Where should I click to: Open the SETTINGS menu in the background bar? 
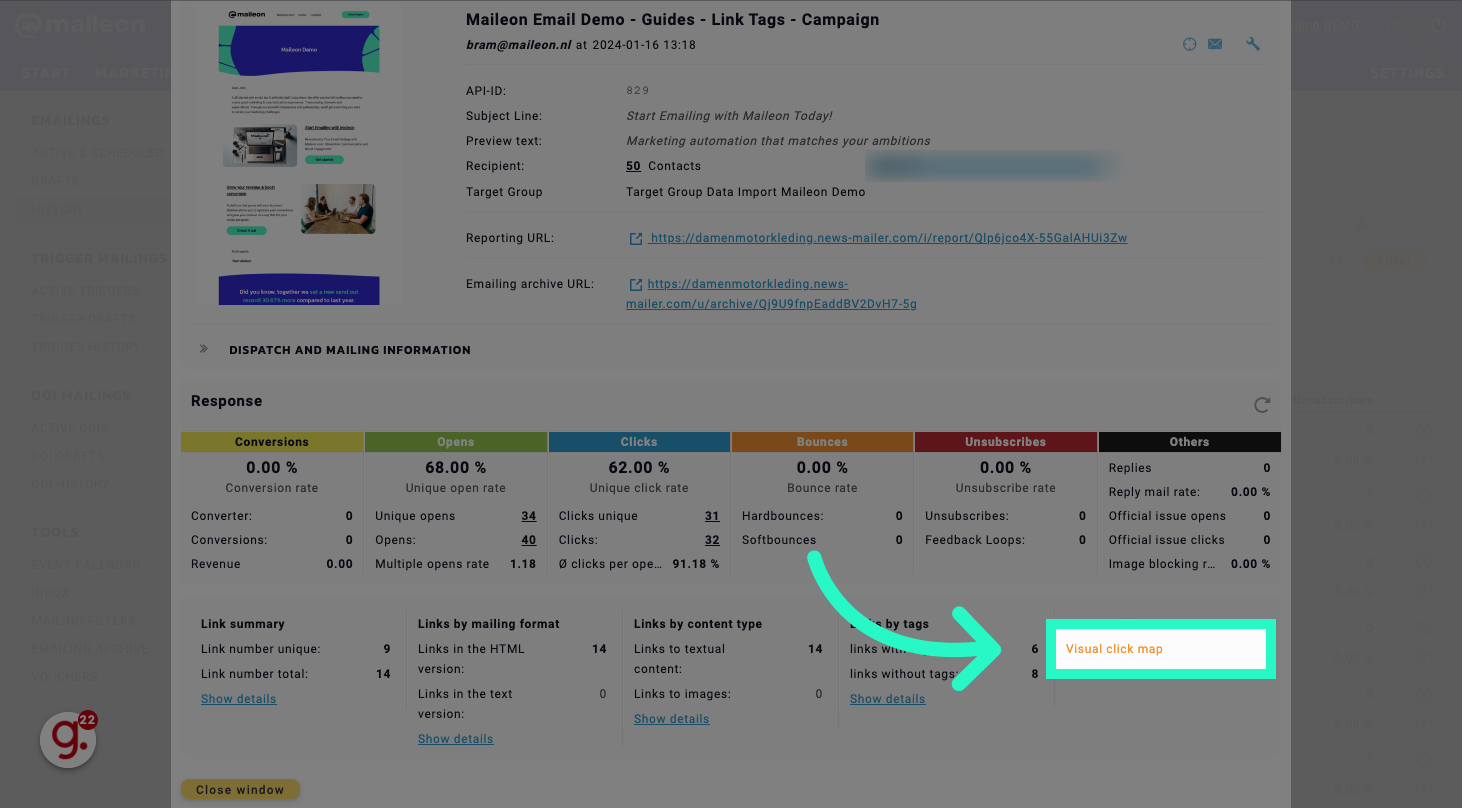click(x=1407, y=73)
